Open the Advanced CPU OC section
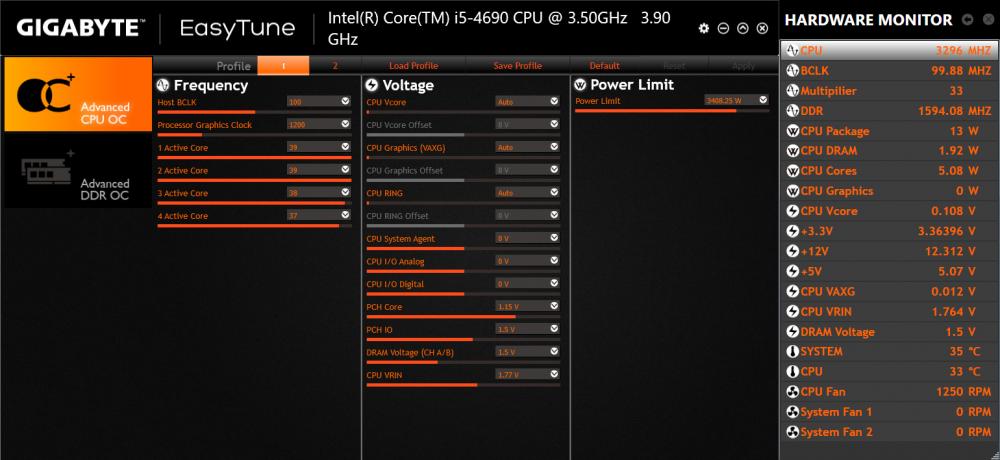This screenshot has width=1000, height=460. (78, 94)
